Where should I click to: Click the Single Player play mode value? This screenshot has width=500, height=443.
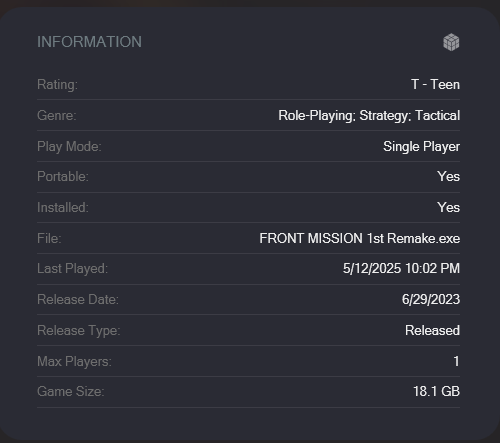click(x=421, y=146)
